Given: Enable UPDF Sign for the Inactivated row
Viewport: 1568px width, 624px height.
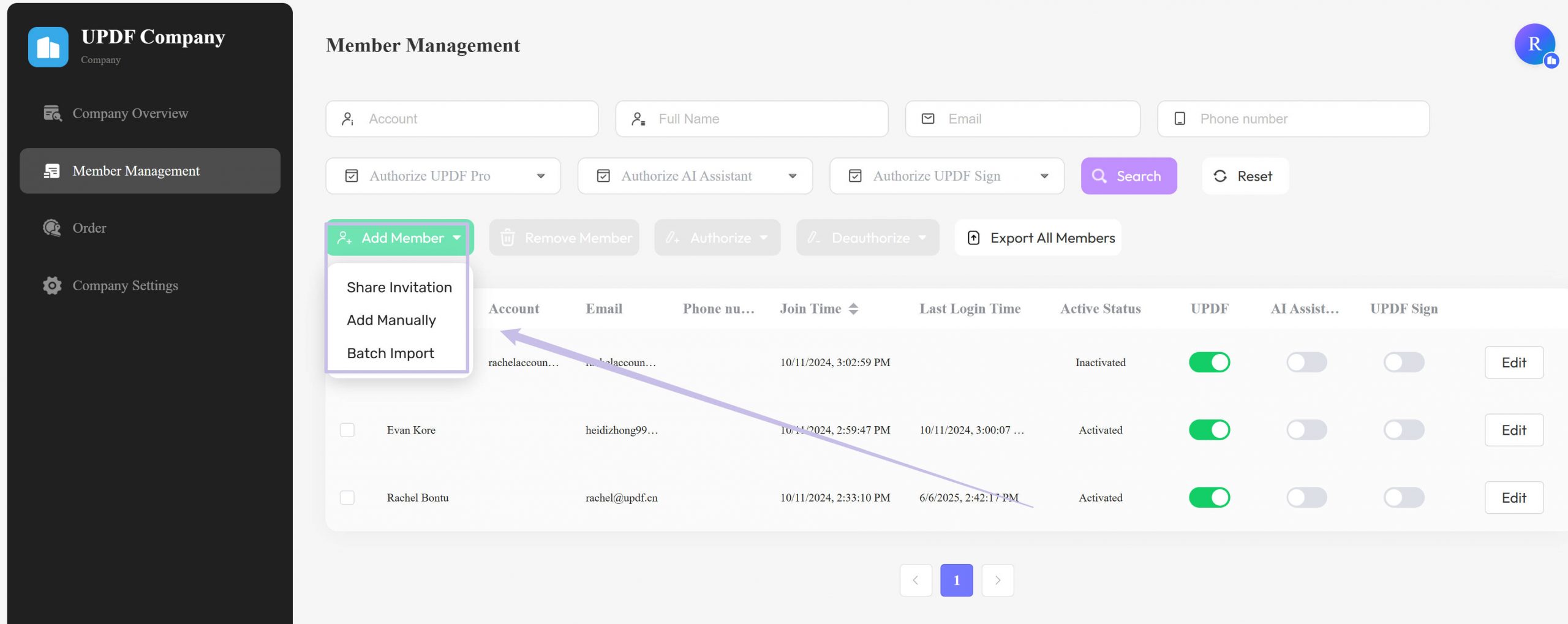Looking at the screenshot, I should pyautogui.click(x=1404, y=363).
